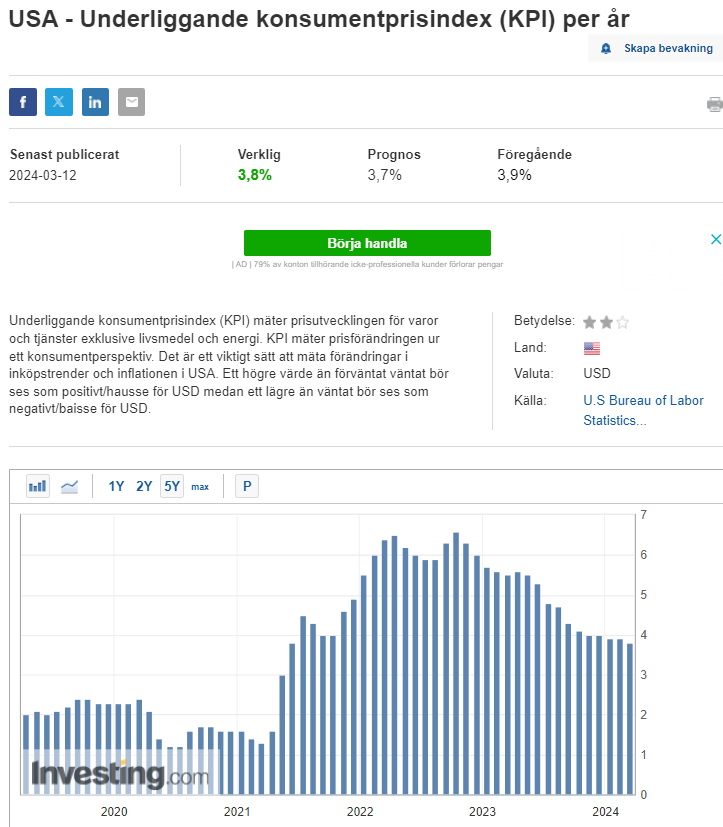Click the rightmost 2024 chart bar
The height and width of the screenshot is (827, 723).
[x=629, y=718]
